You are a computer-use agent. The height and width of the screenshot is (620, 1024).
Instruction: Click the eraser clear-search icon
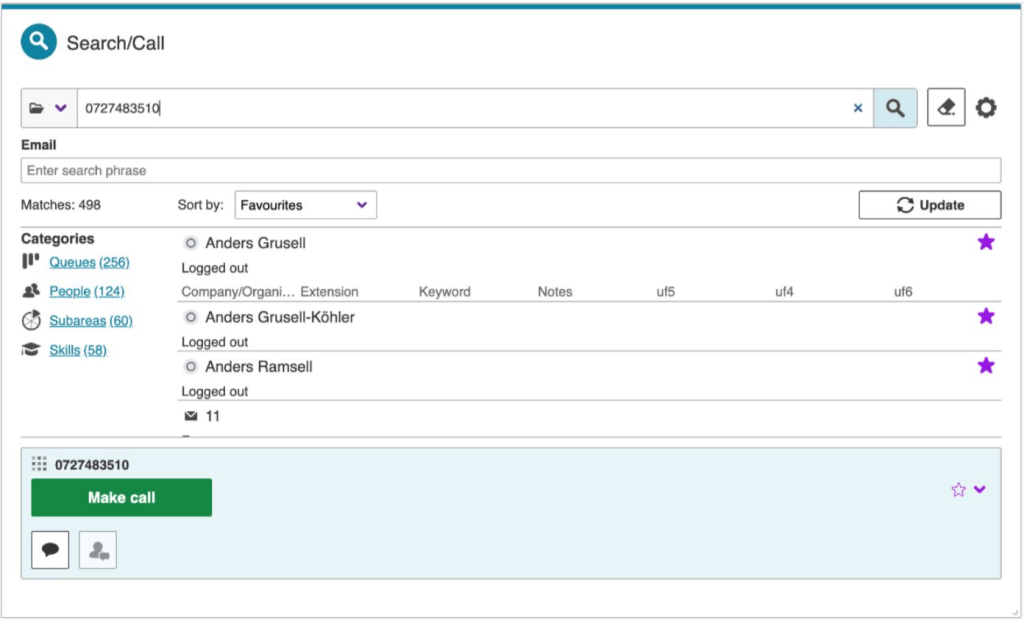tap(946, 108)
